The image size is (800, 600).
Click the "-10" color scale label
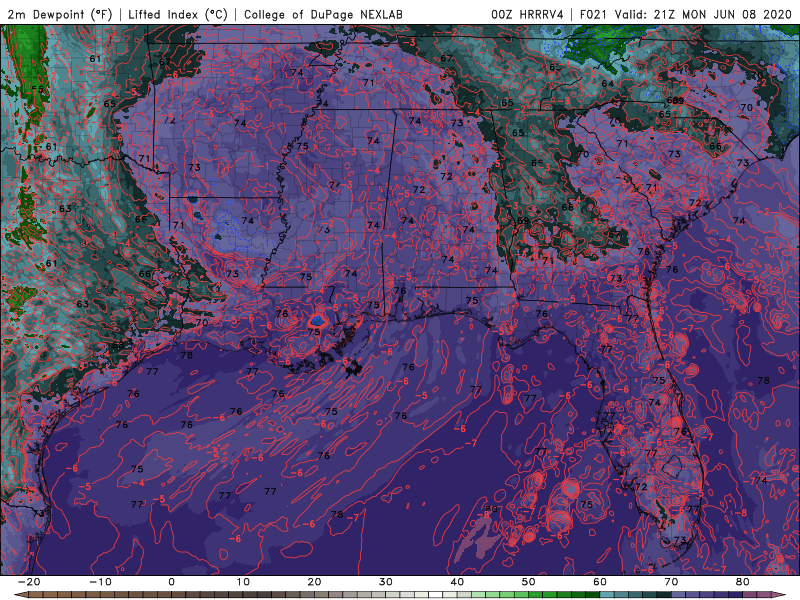point(100,582)
